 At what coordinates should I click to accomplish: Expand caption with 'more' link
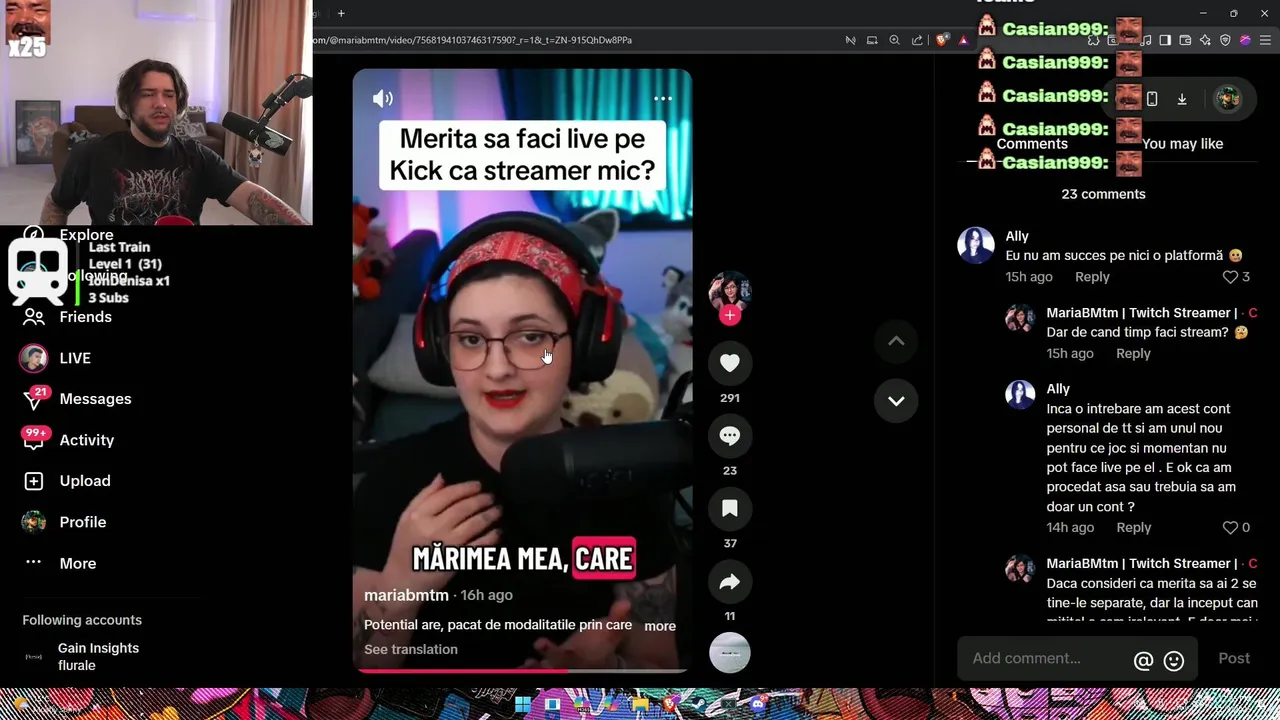pyautogui.click(x=660, y=626)
